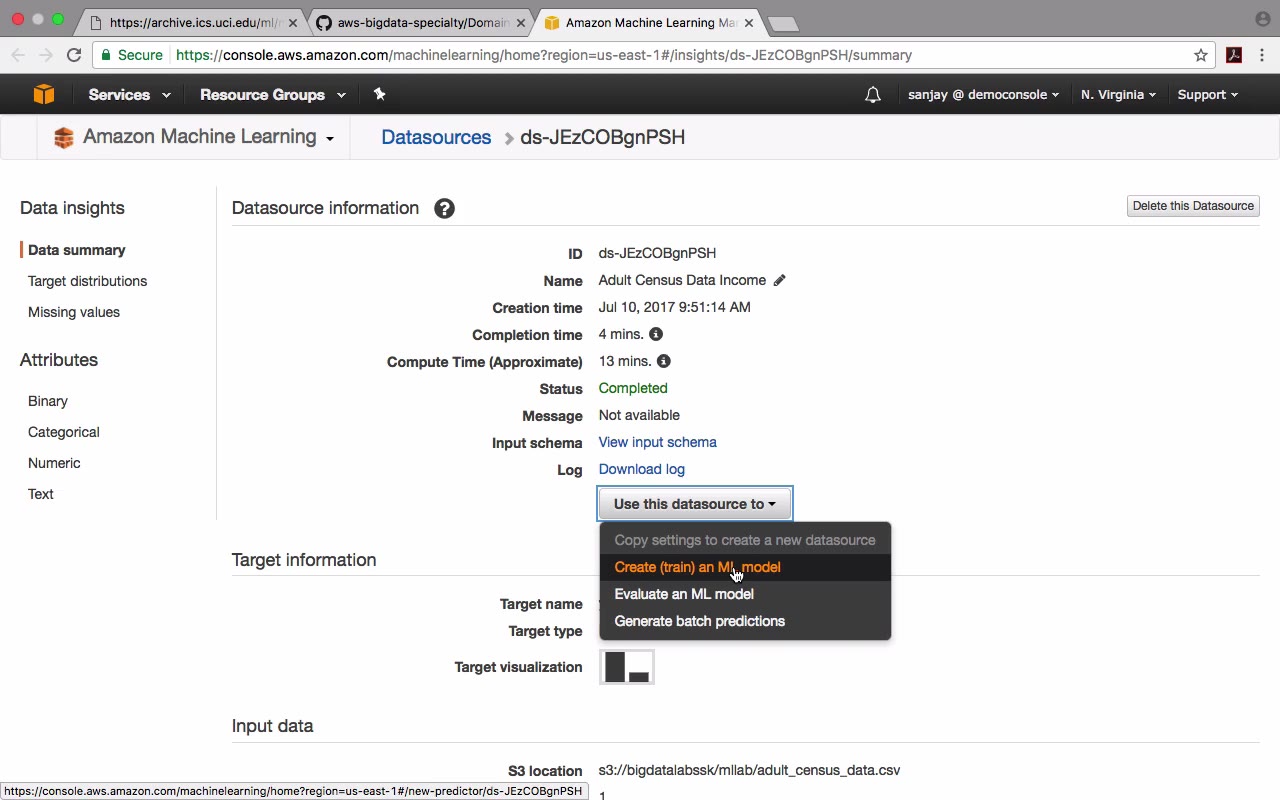Open the Datasources breadcrumb link
The image size is (1280, 800).
pyautogui.click(x=436, y=138)
